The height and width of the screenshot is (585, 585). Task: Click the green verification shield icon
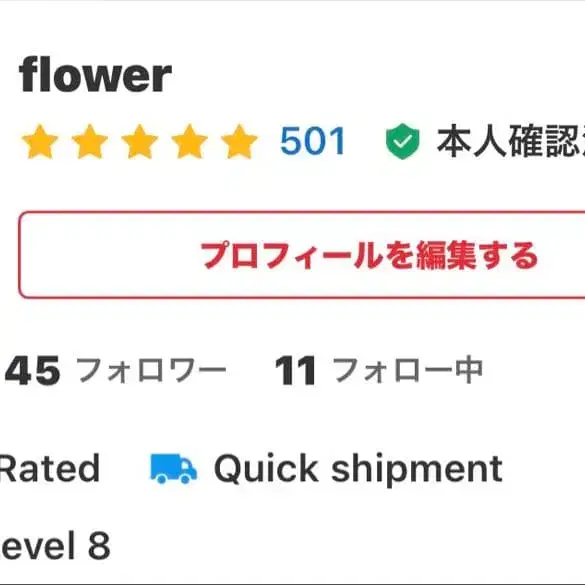pos(403,141)
